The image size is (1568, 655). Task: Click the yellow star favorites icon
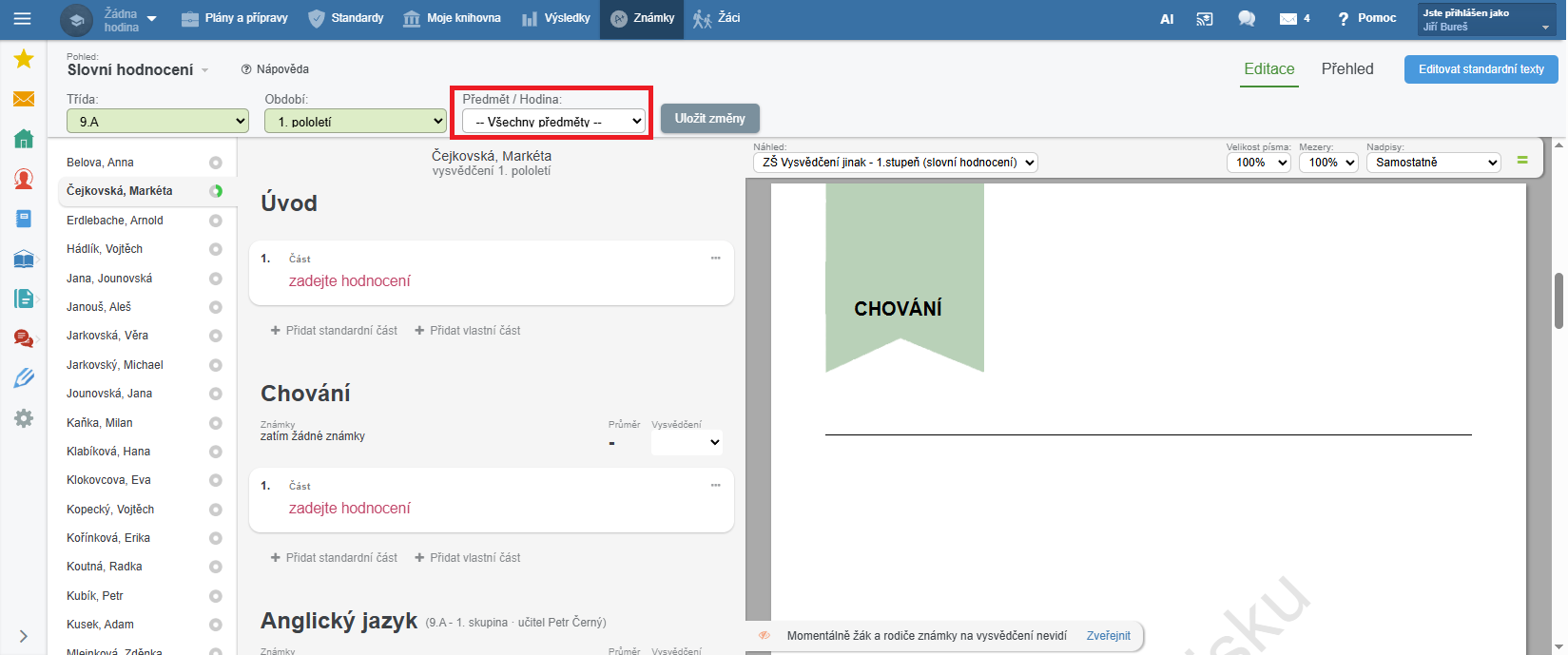(24, 59)
